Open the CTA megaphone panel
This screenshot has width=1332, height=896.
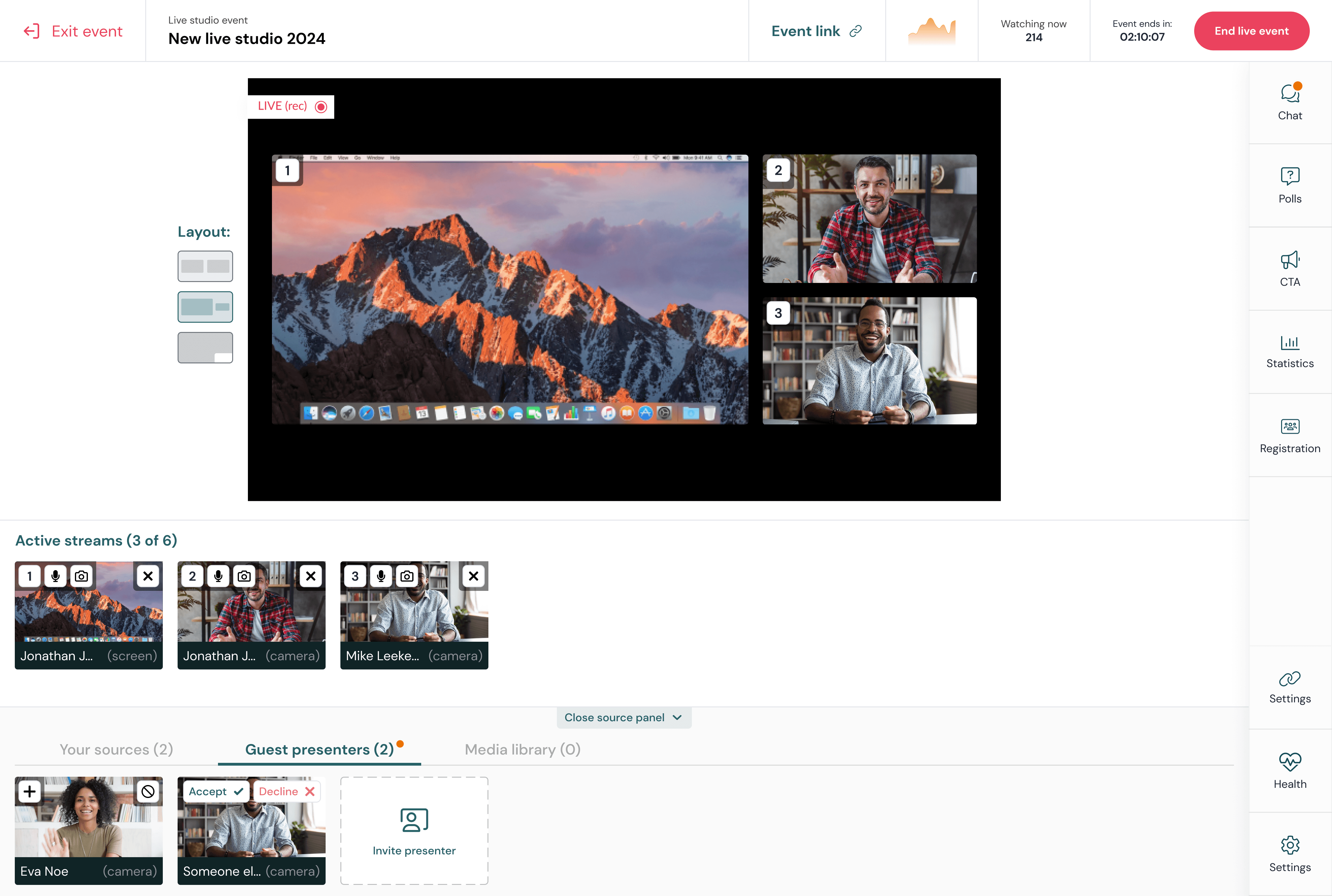click(x=1290, y=269)
